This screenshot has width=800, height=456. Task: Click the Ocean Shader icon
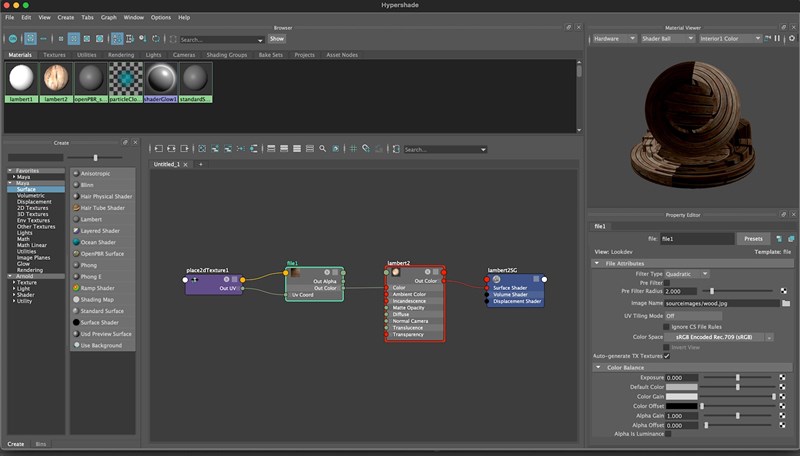point(76,242)
